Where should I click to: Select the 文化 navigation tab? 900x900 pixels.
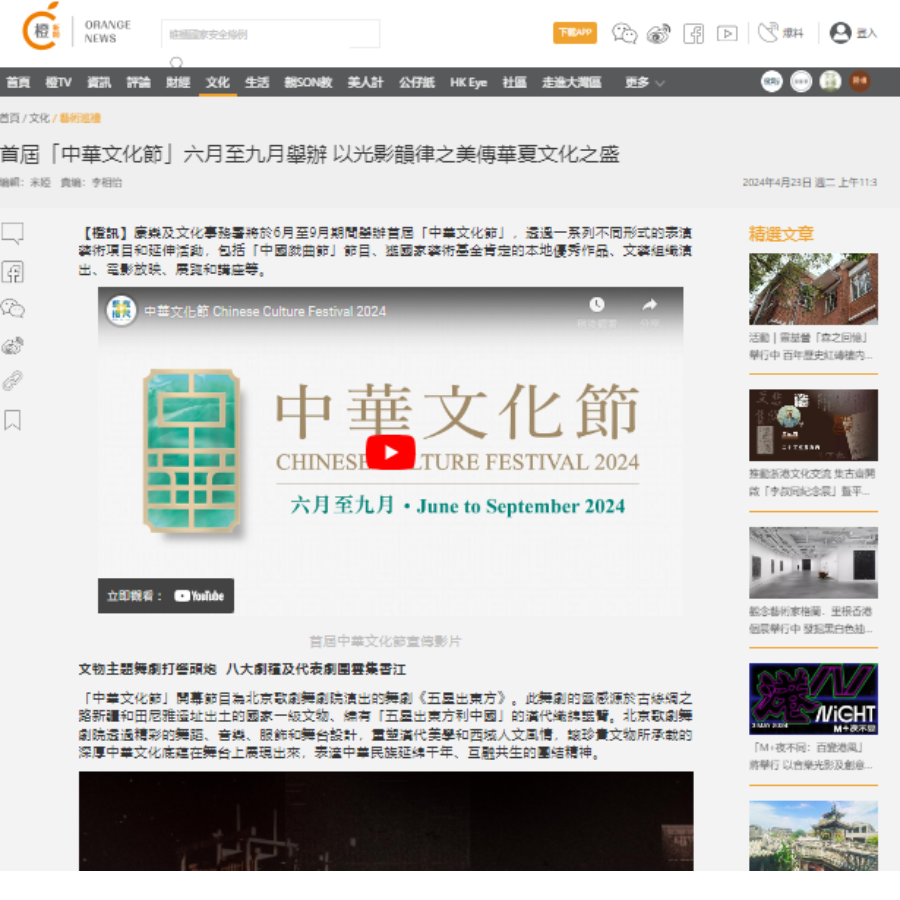pos(218,83)
